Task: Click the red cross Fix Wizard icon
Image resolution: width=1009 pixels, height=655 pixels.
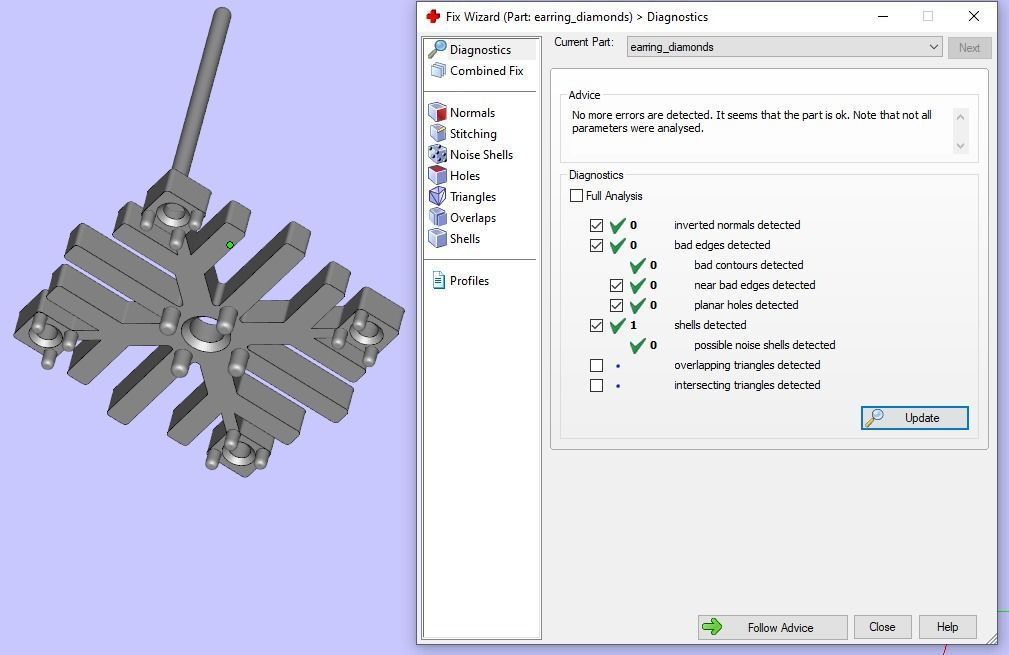Action: click(x=433, y=17)
